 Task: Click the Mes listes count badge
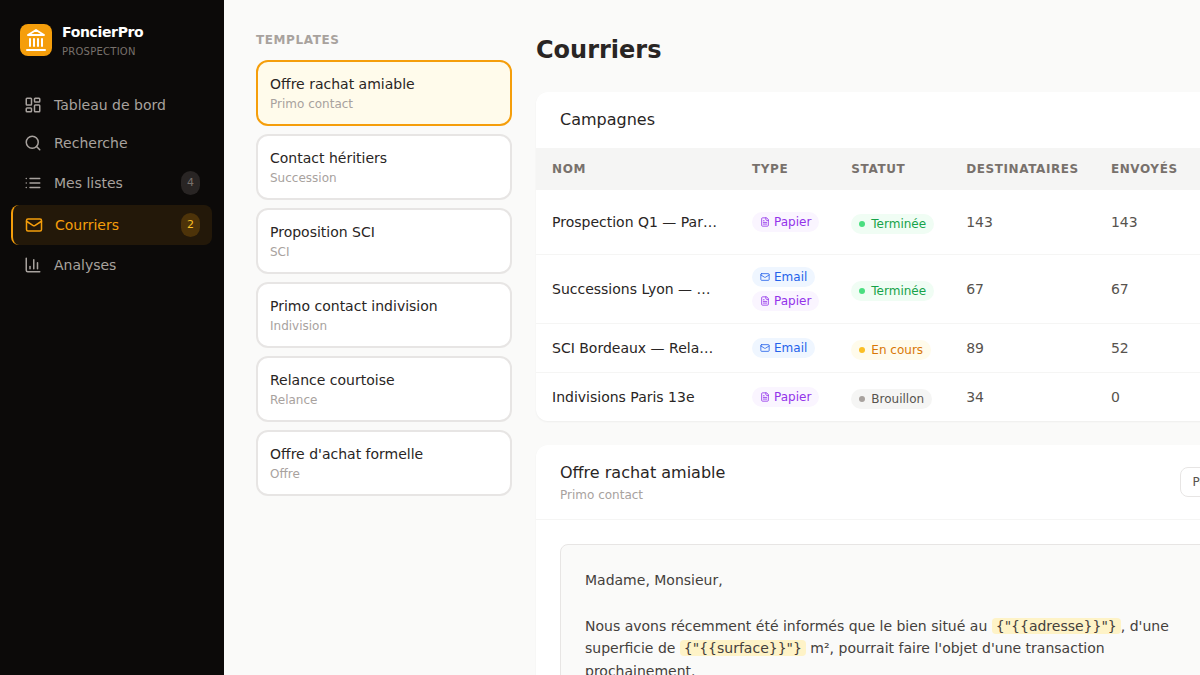pyautogui.click(x=190, y=183)
